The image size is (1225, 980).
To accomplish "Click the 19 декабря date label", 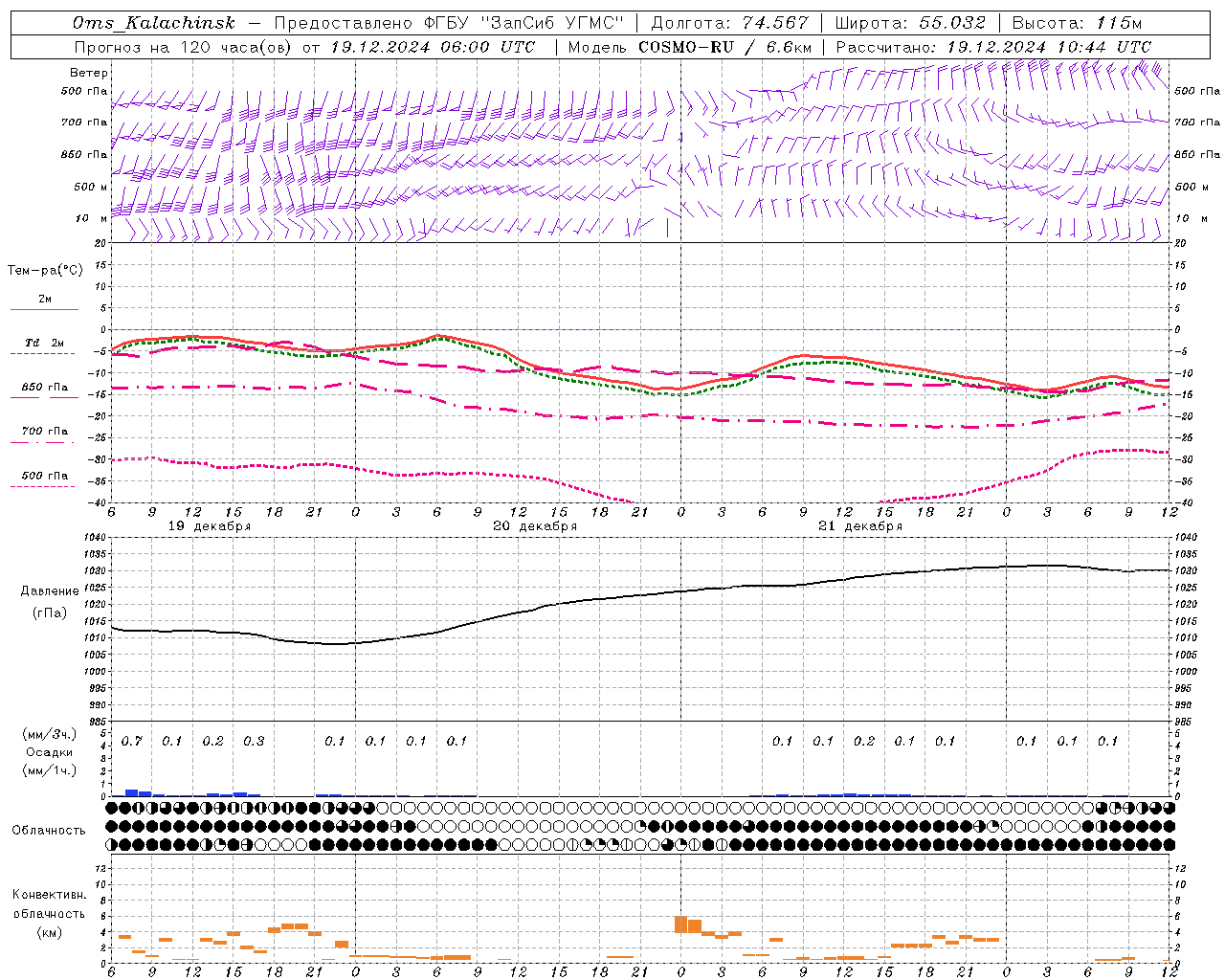I will coord(210,526).
